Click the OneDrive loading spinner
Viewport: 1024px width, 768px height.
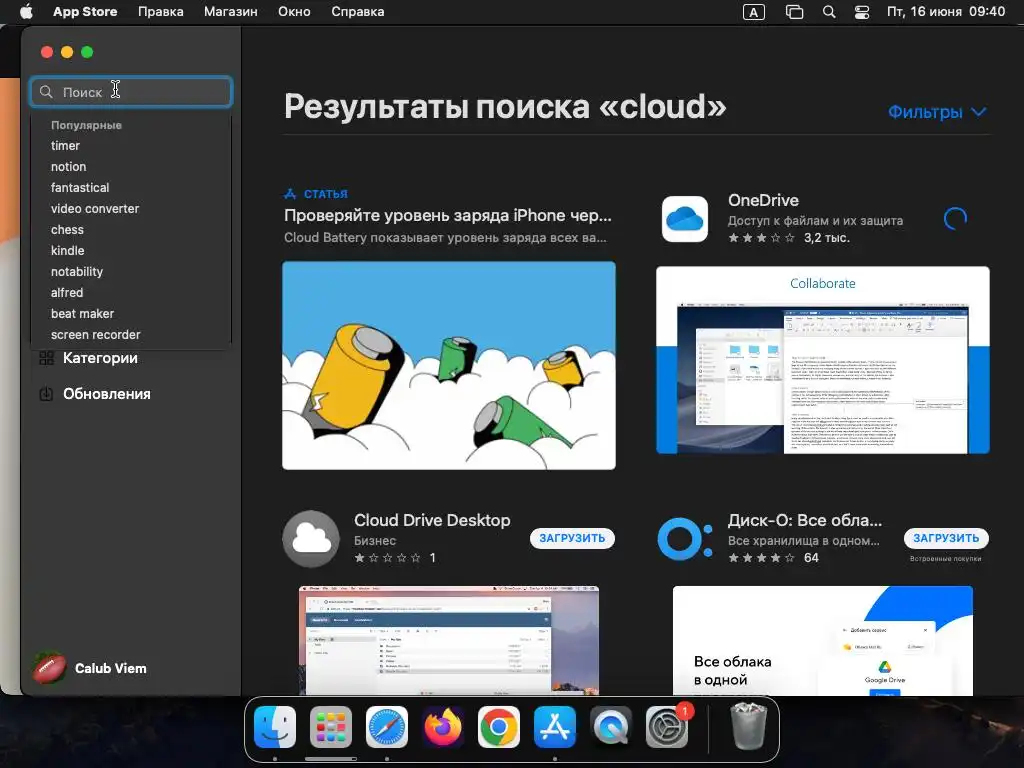point(955,219)
